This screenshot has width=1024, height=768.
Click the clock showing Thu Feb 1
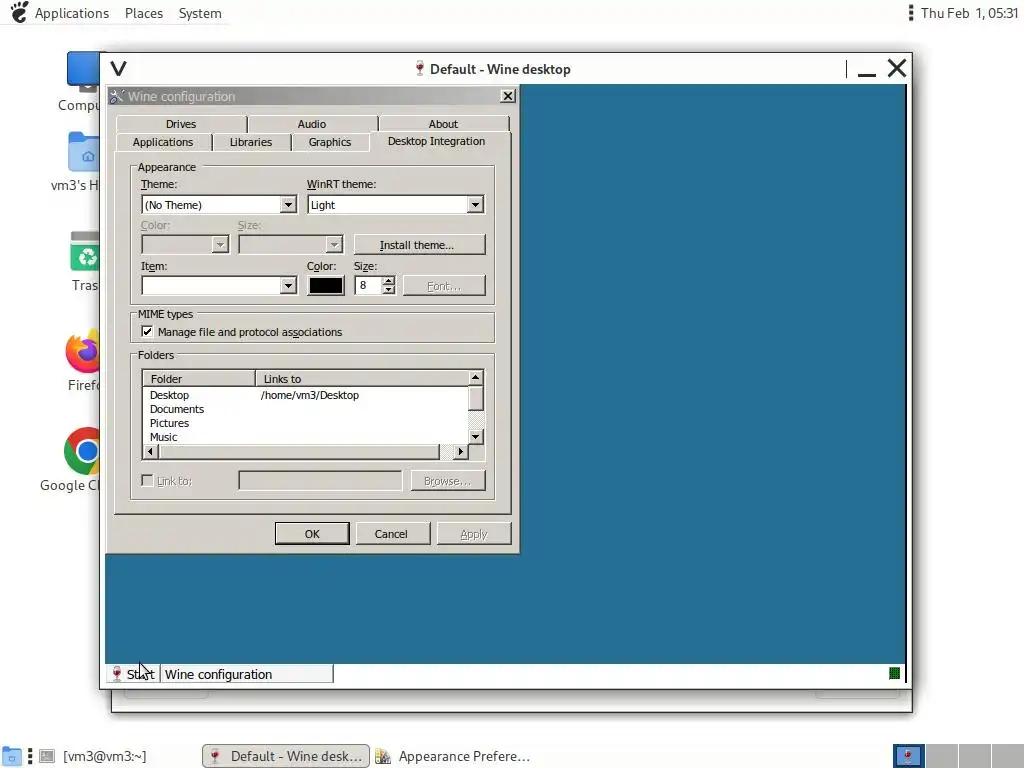tap(969, 13)
